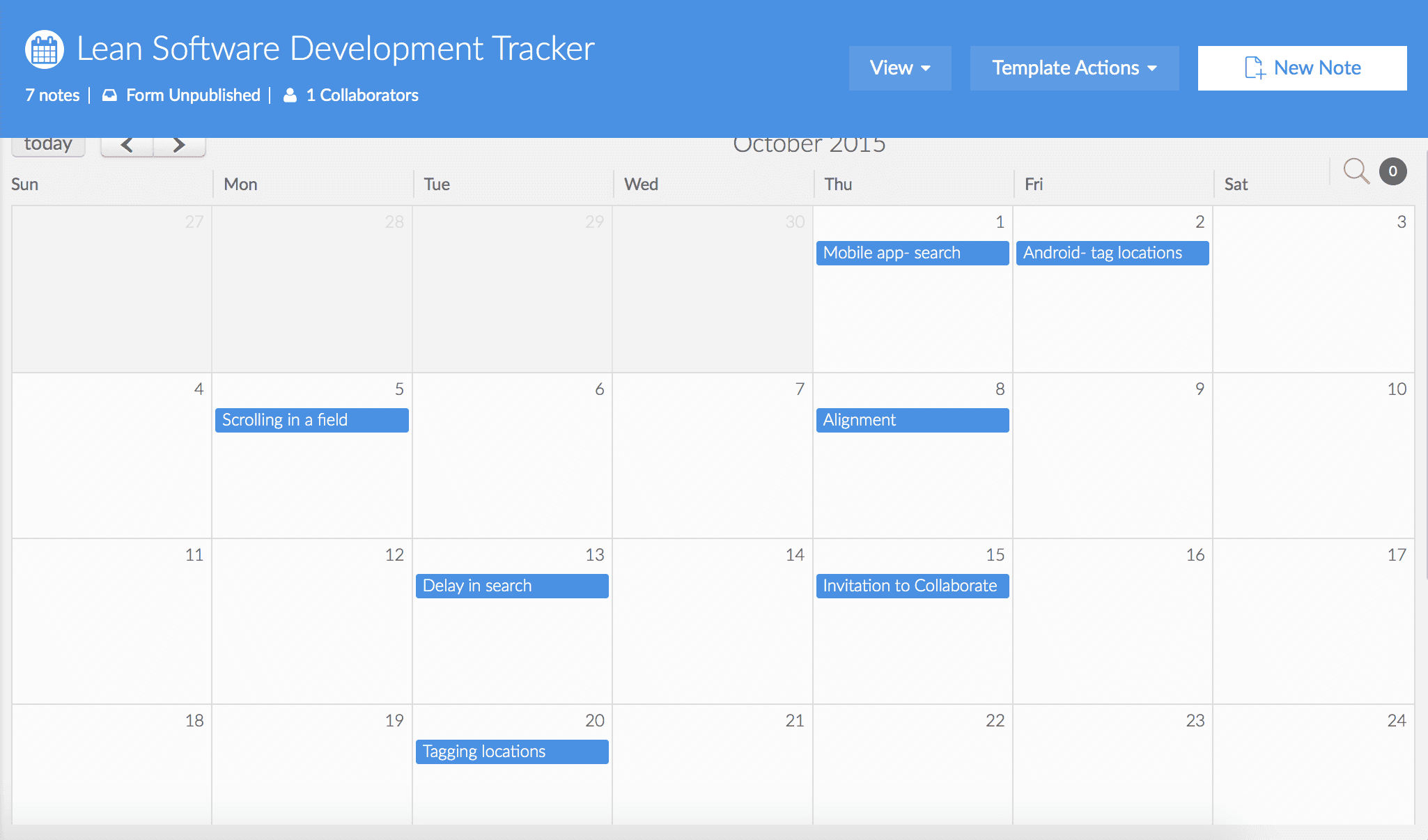Click the Delay in search event
The image size is (1428, 840).
[x=510, y=586]
